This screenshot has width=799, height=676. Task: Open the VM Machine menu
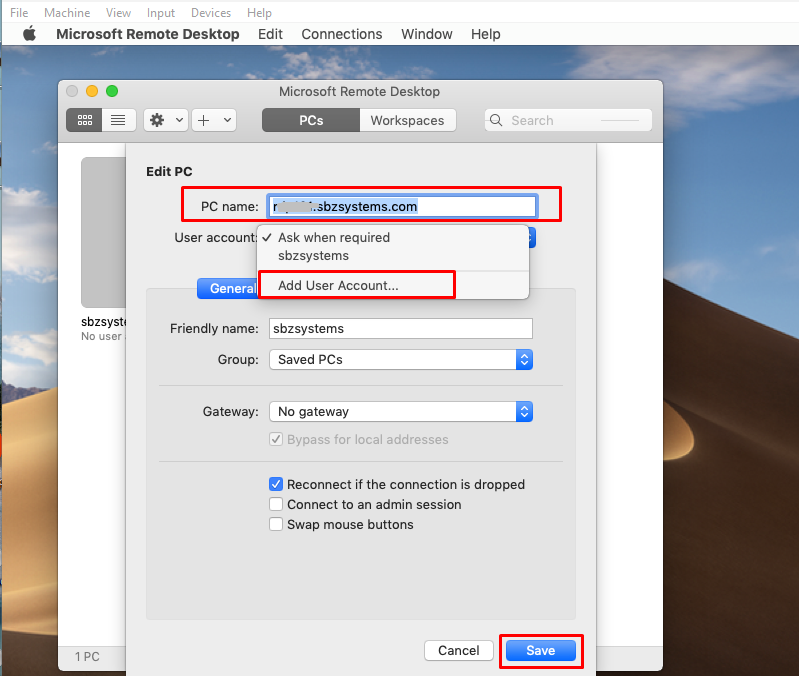(67, 12)
